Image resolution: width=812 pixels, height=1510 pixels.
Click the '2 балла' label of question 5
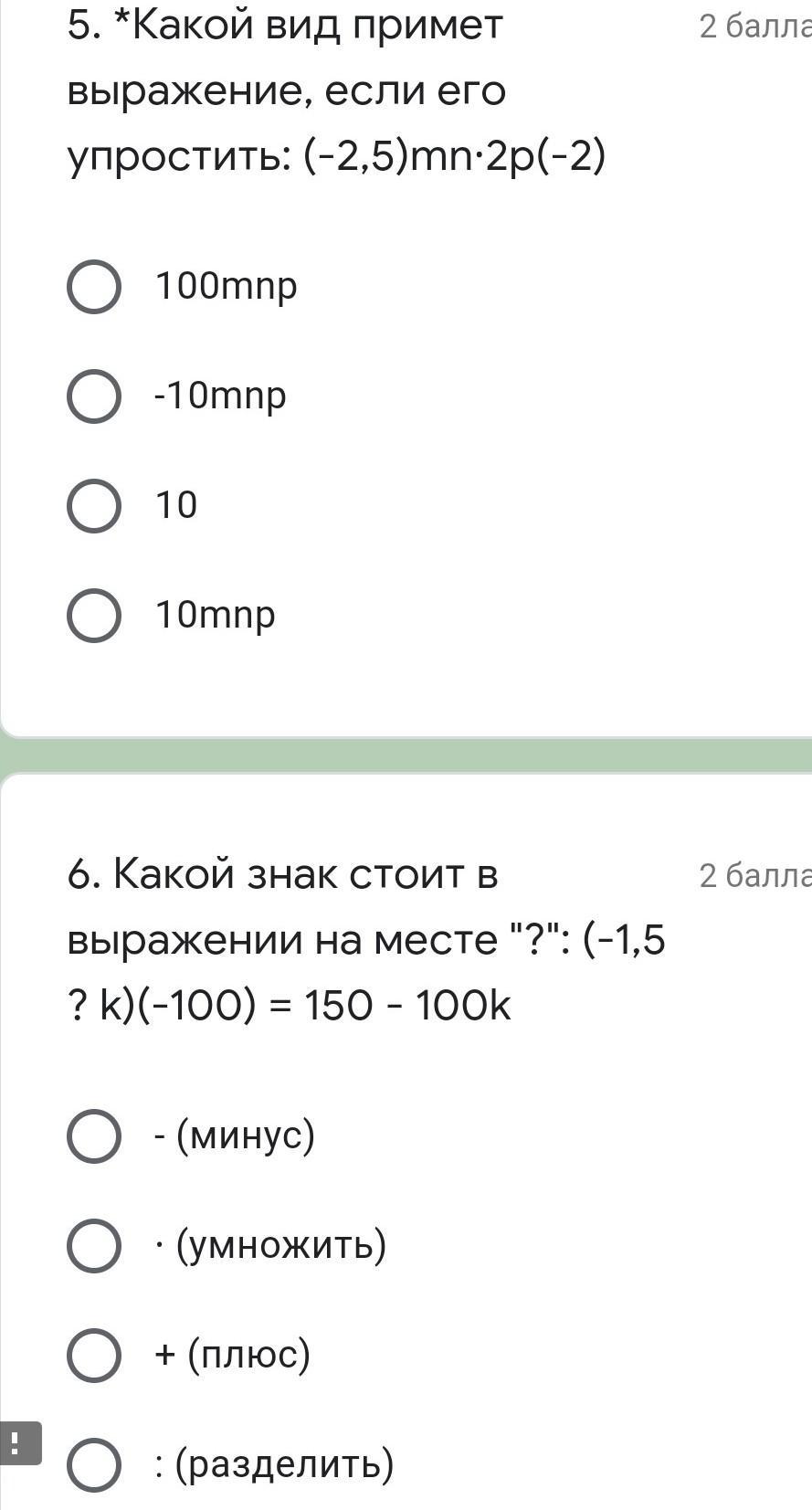[x=755, y=26]
